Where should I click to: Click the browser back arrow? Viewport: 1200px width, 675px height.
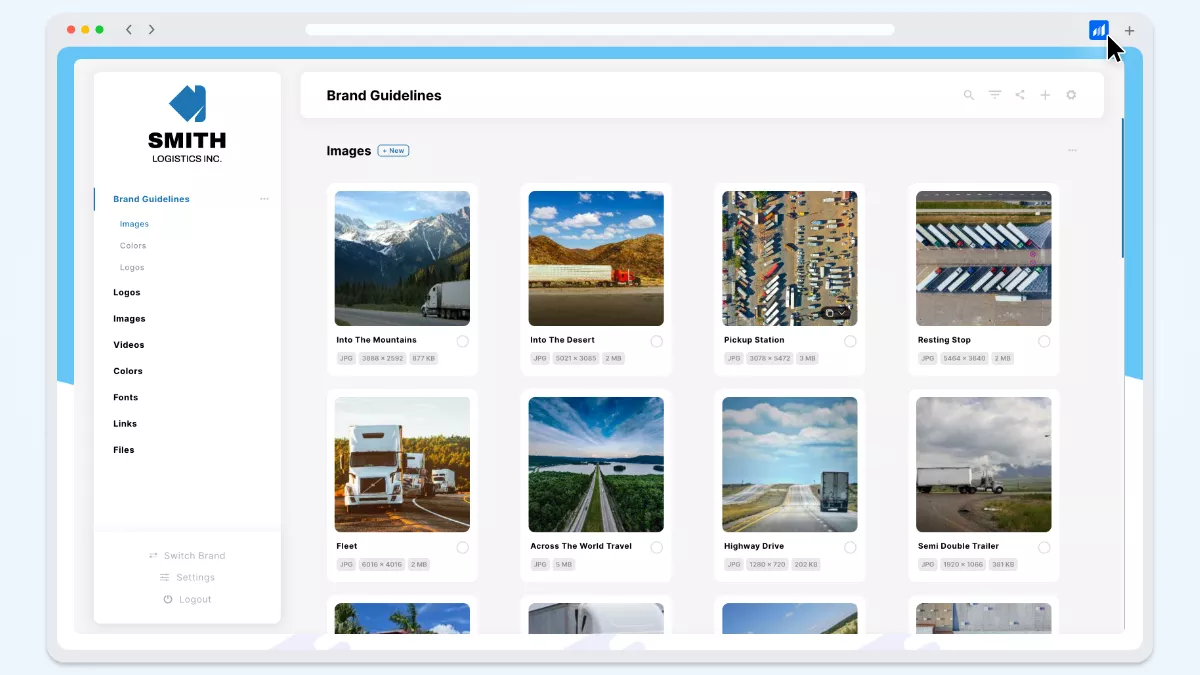click(x=129, y=30)
